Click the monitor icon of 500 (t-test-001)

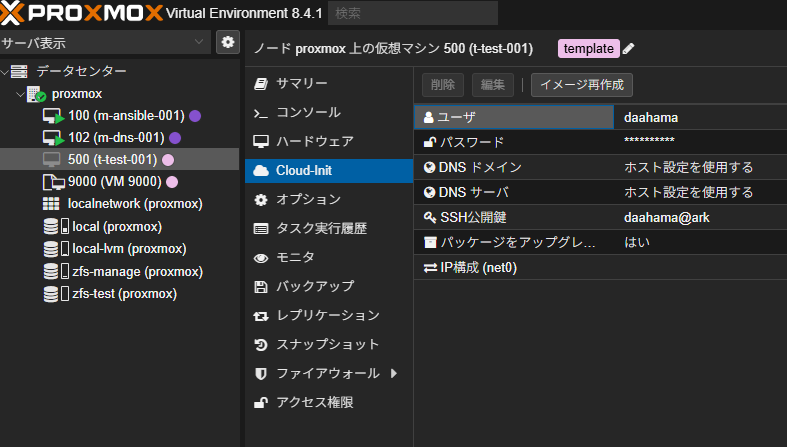pos(52,160)
